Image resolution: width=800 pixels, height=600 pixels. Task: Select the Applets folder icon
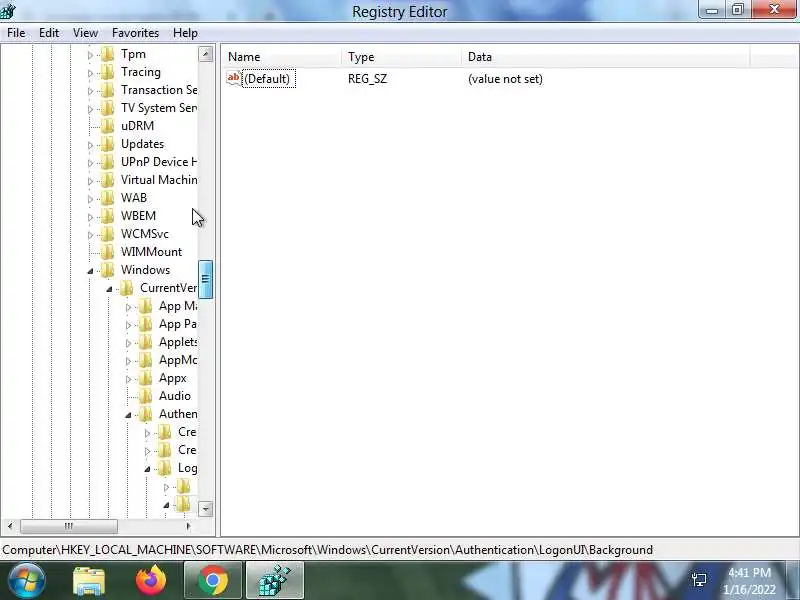click(x=146, y=342)
